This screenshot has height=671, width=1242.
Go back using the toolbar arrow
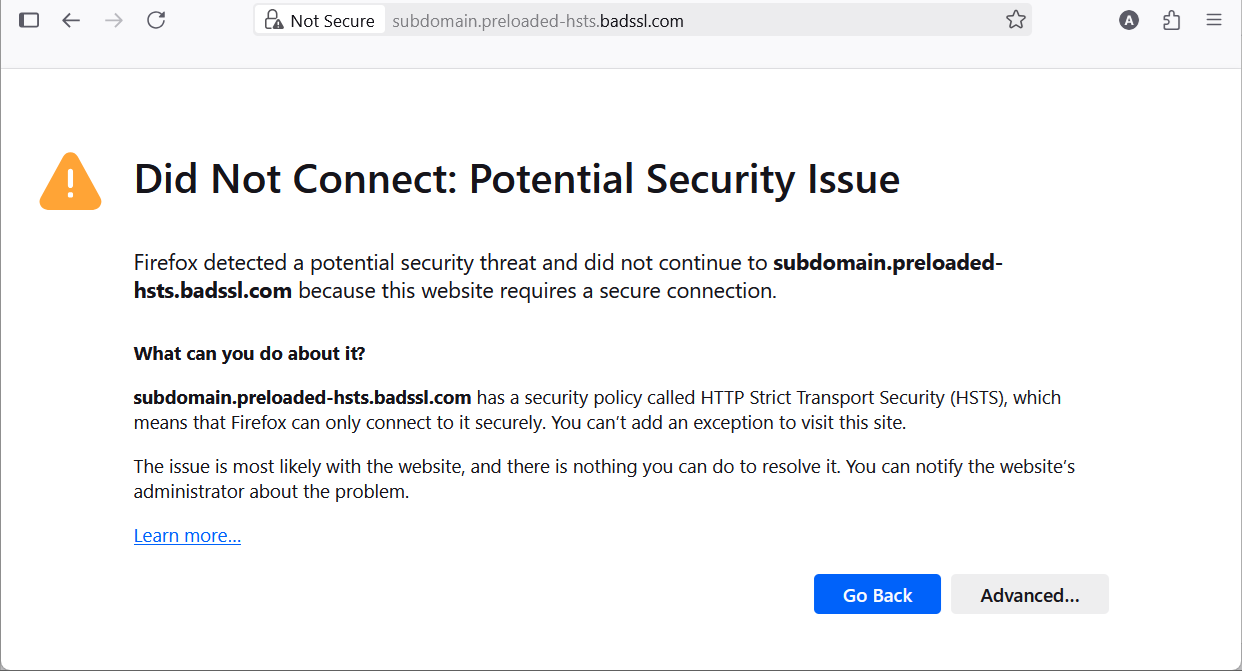pos(71,20)
